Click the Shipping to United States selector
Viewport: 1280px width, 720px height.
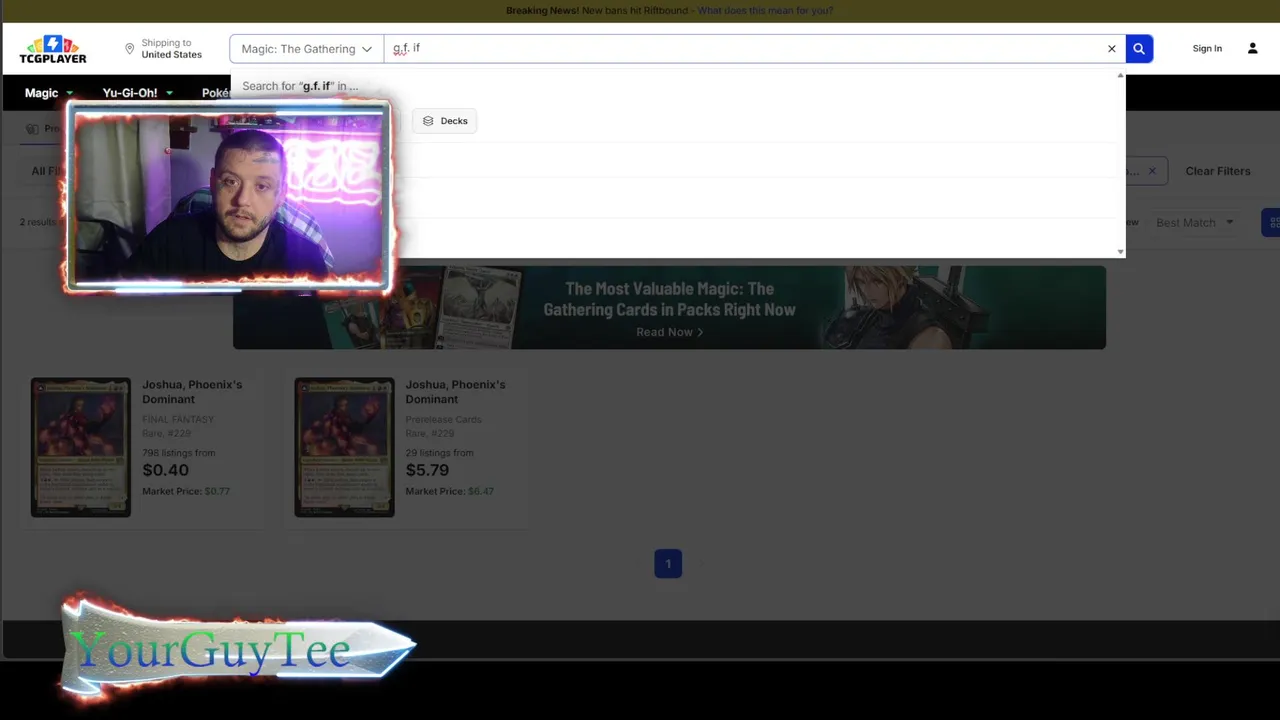click(x=163, y=49)
